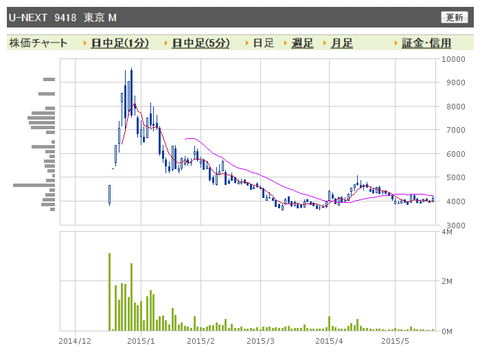The height and width of the screenshot is (363, 480).
Task: Click the 2015/4 date axis label
Action: click(x=329, y=341)
